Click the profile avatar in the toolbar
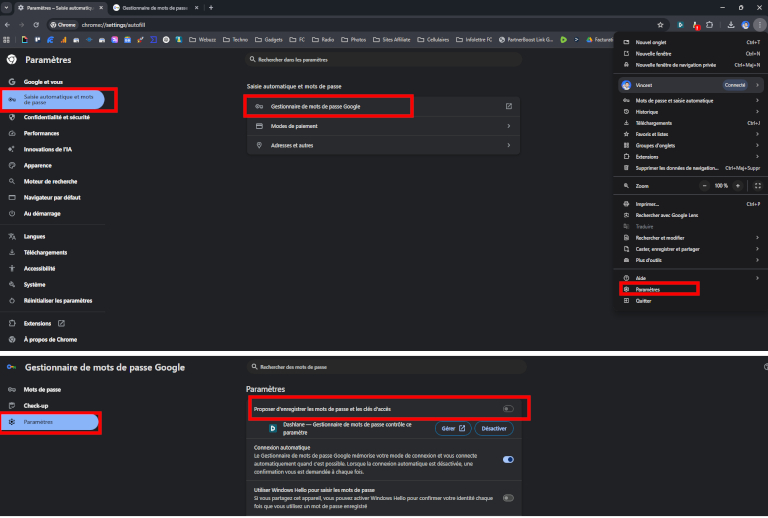The image size is (768, 518). (745, 25)
